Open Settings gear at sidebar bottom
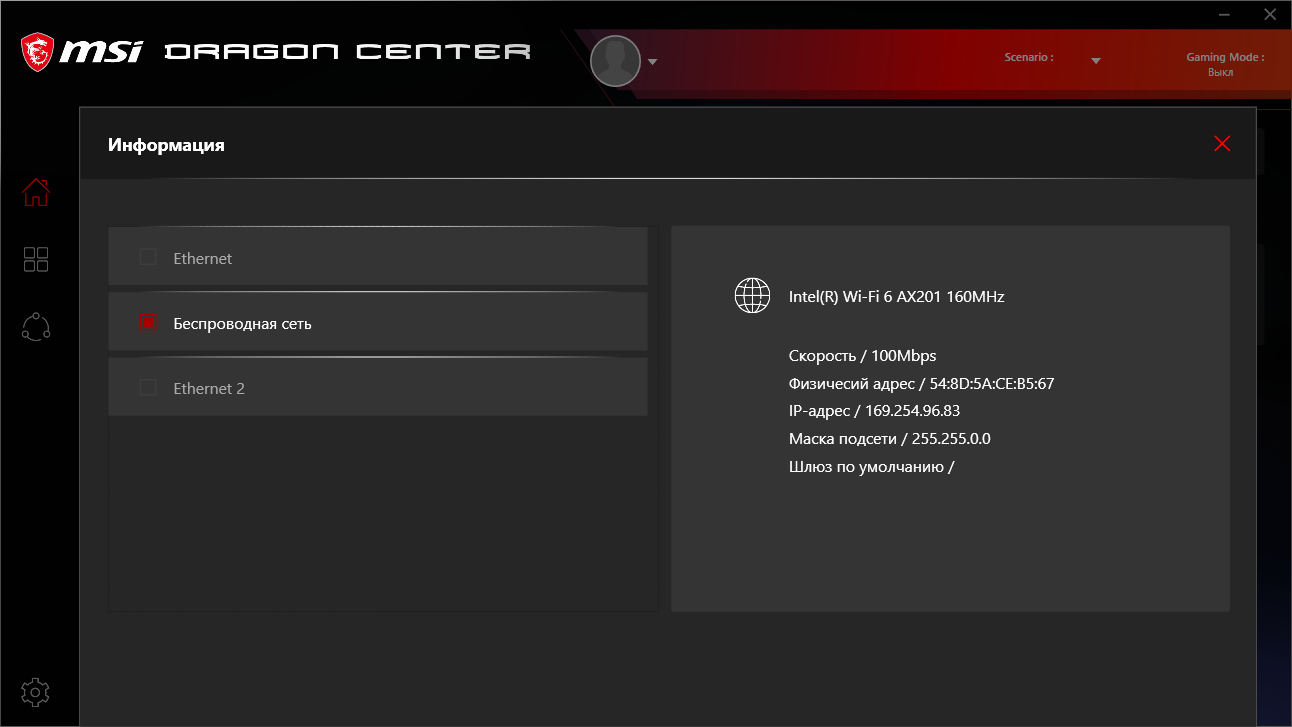Image resolution: width=1292 pixels, height=727 pixels. pyautogui.click(x=36, y=692)
